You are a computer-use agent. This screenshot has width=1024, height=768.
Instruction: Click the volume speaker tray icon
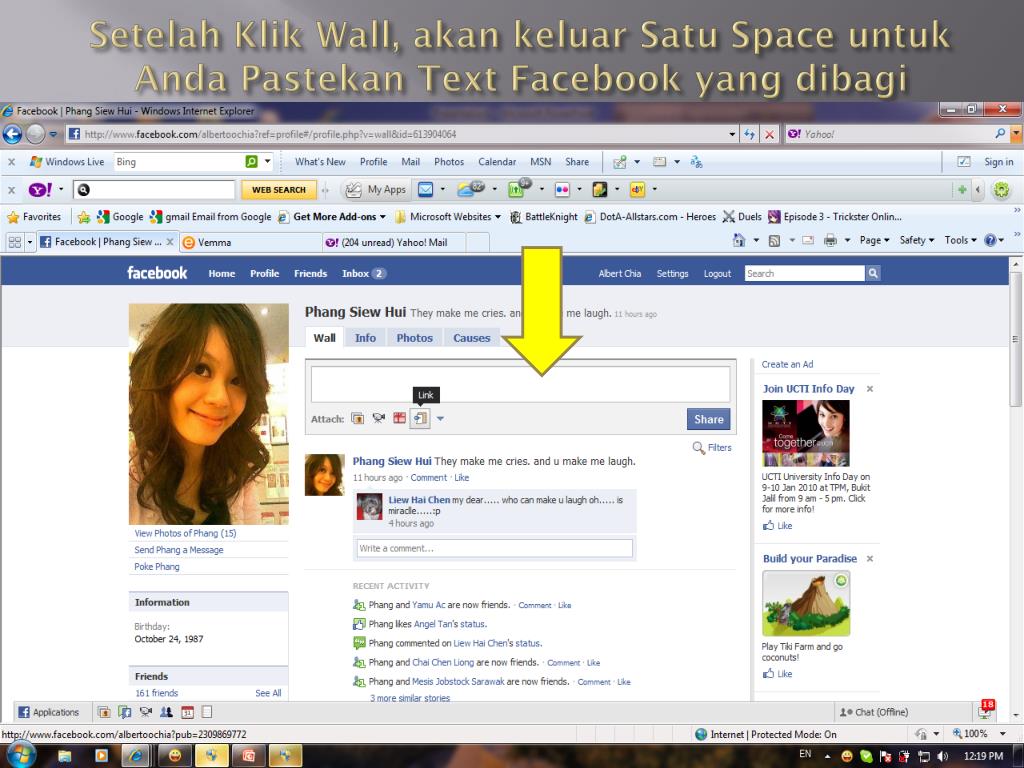pyautogui.click(x=942, y=756)
